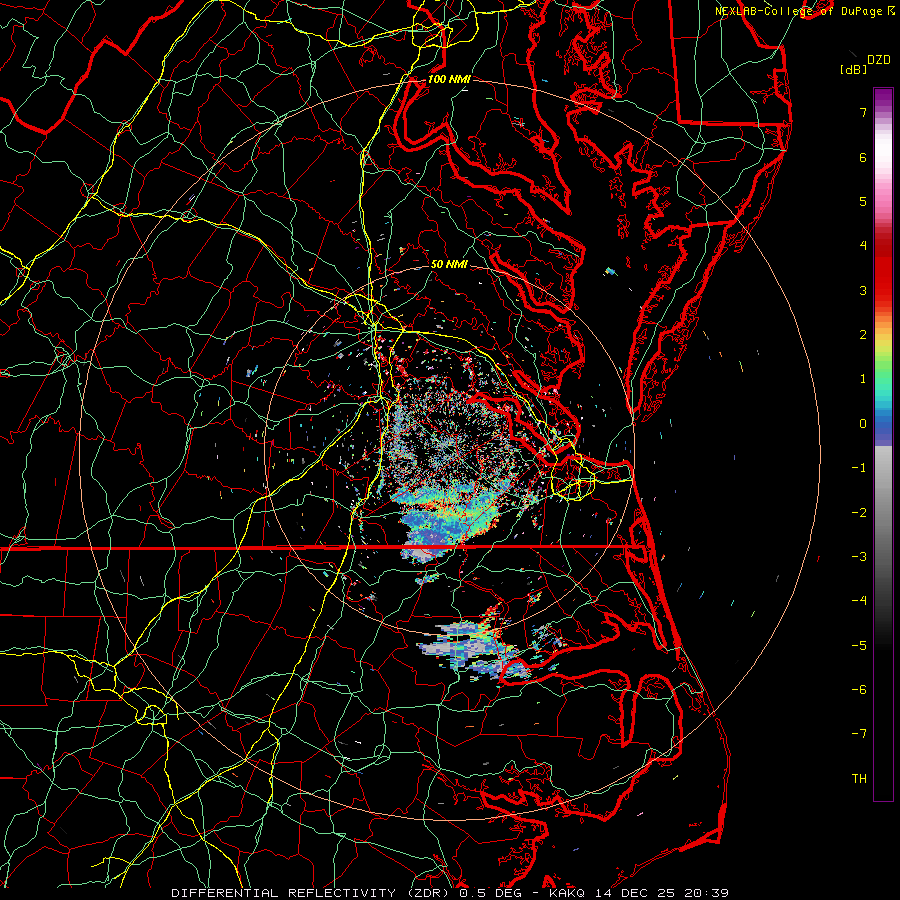This screenshot has width=900, height=900.
Task: Click the -5 dB scale label
Action: (859, 646)
